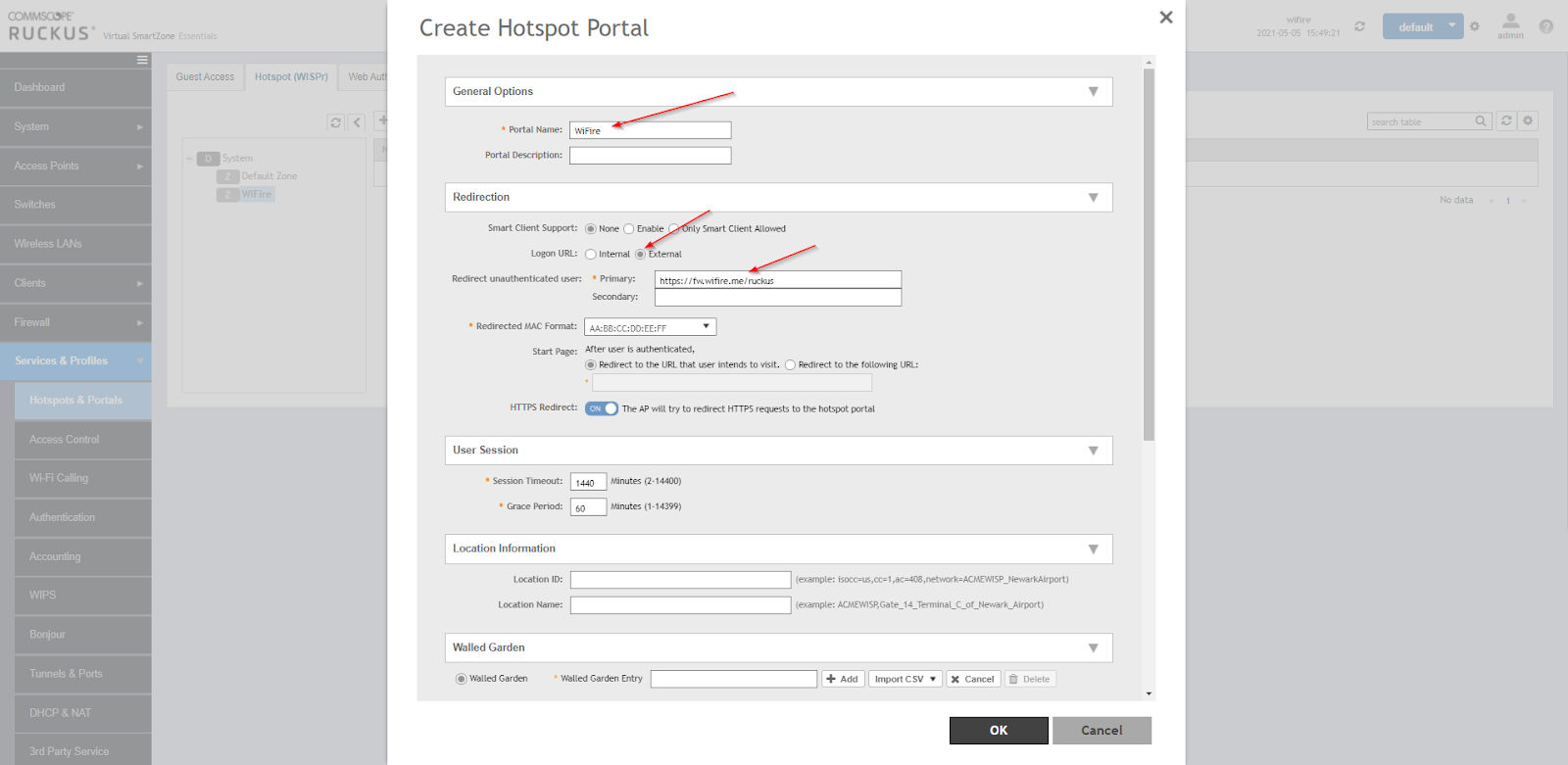Image resolution: width=1568 pixels, height=765 pixels.
Task: Click the refresh icon near timestamp
Action: 1359,26
